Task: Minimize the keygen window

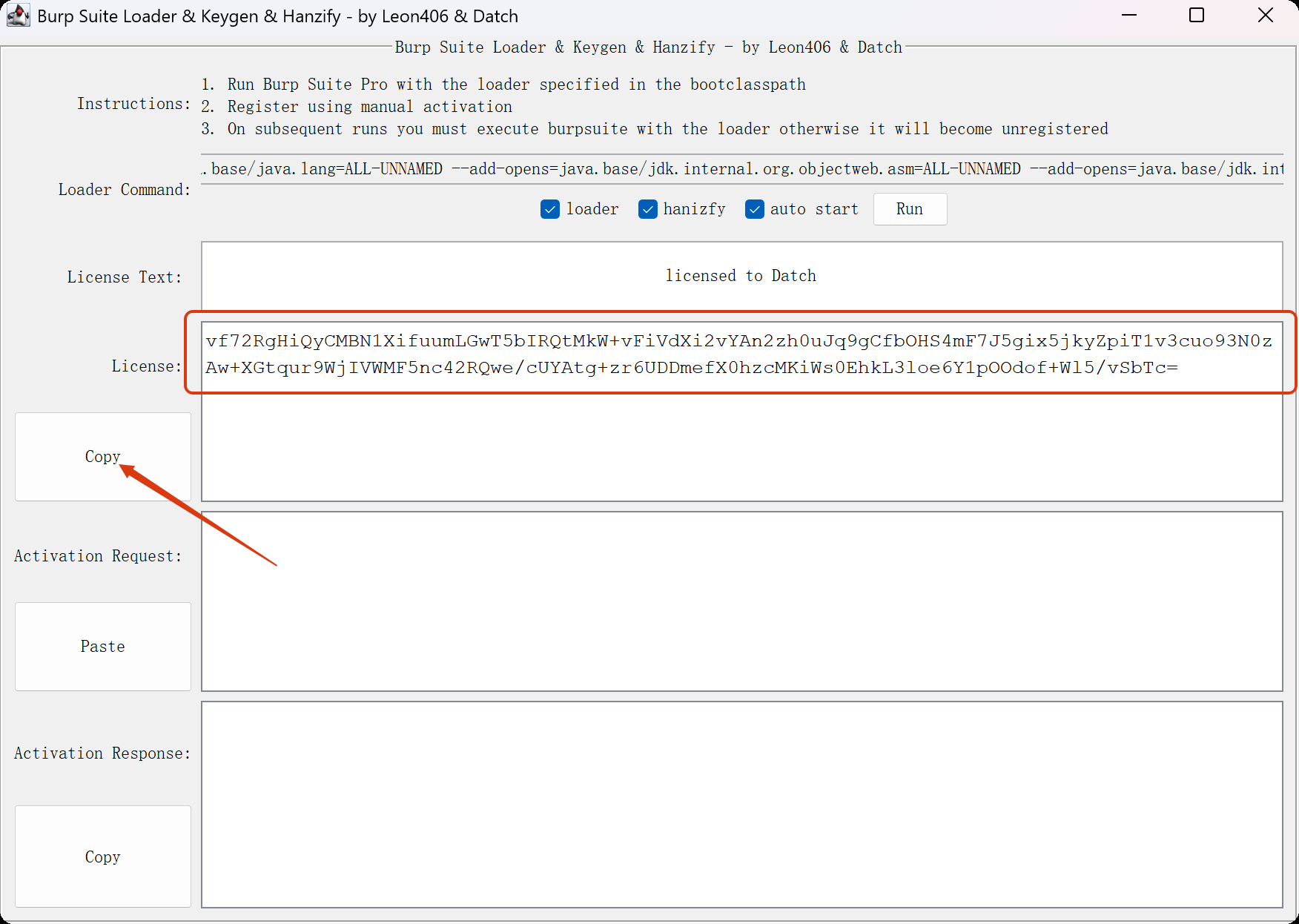Action: pos(1129,16)
